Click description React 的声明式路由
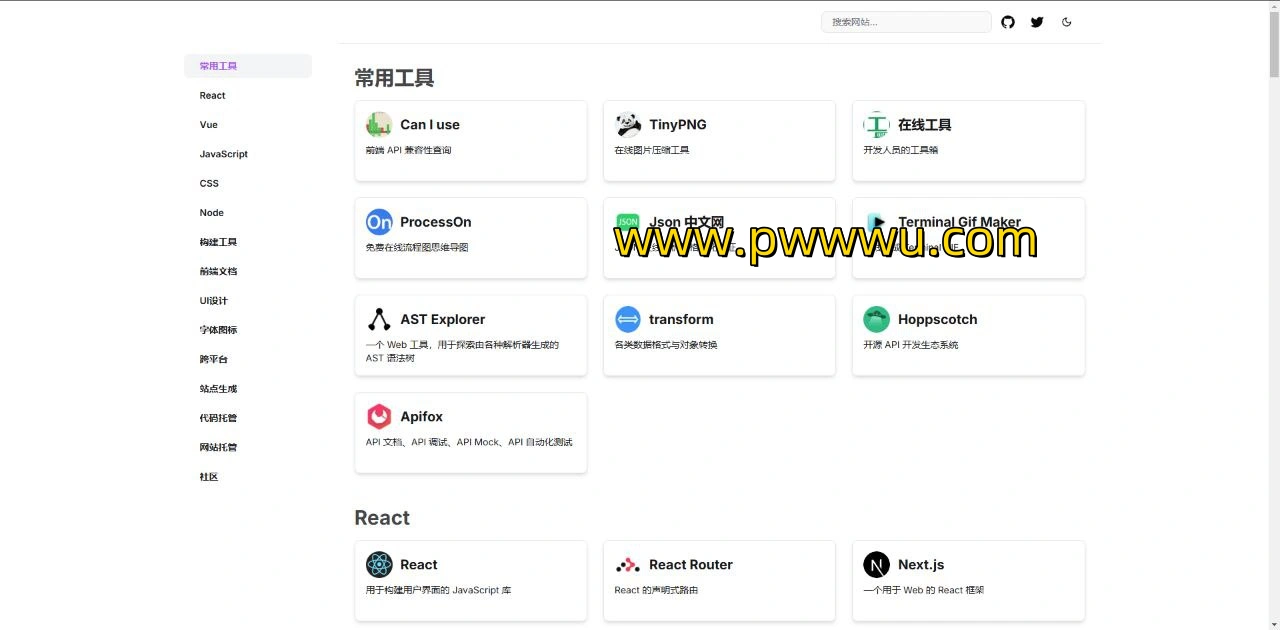The height and width of the screenshot is (630, 1280). click(x=657, y=590)
